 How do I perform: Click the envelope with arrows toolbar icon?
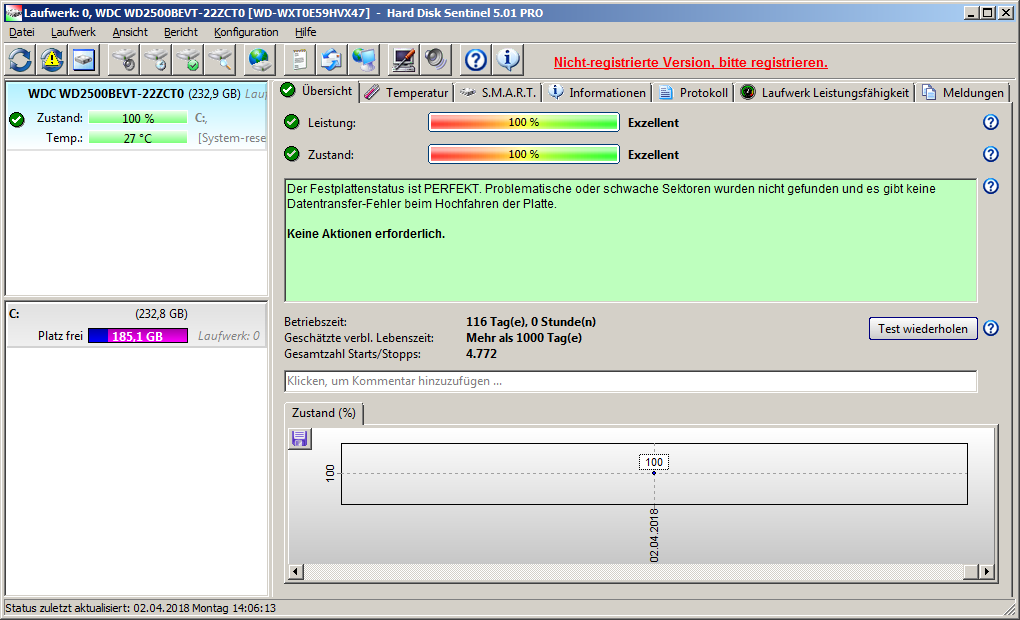332,60
